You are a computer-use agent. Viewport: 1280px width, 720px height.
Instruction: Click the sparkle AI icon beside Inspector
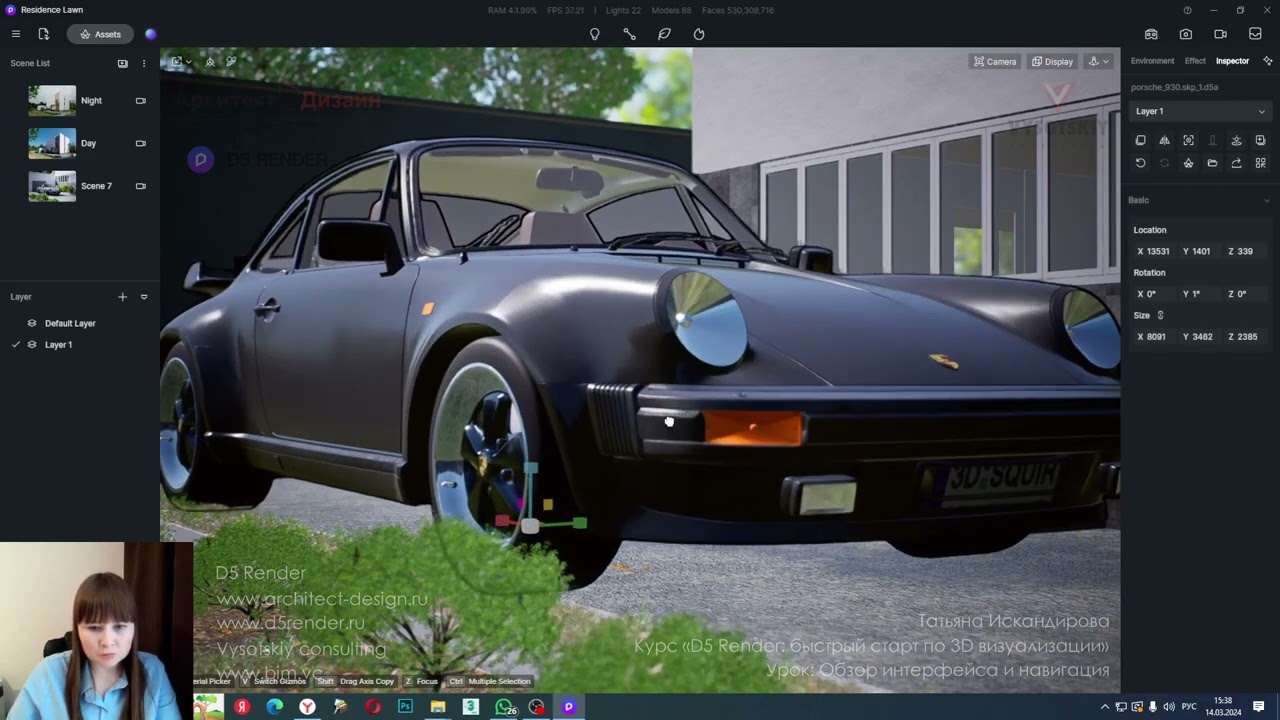[x=1267, y=61]
